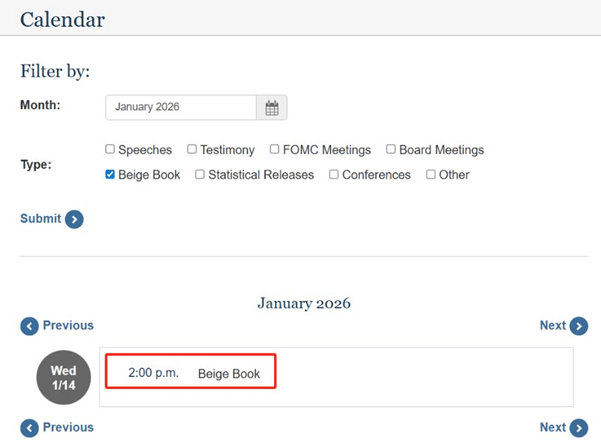Select the Wed 1/14 date circle
The width and height of the screenshot is (601, 443).
[x=63, y=377]
